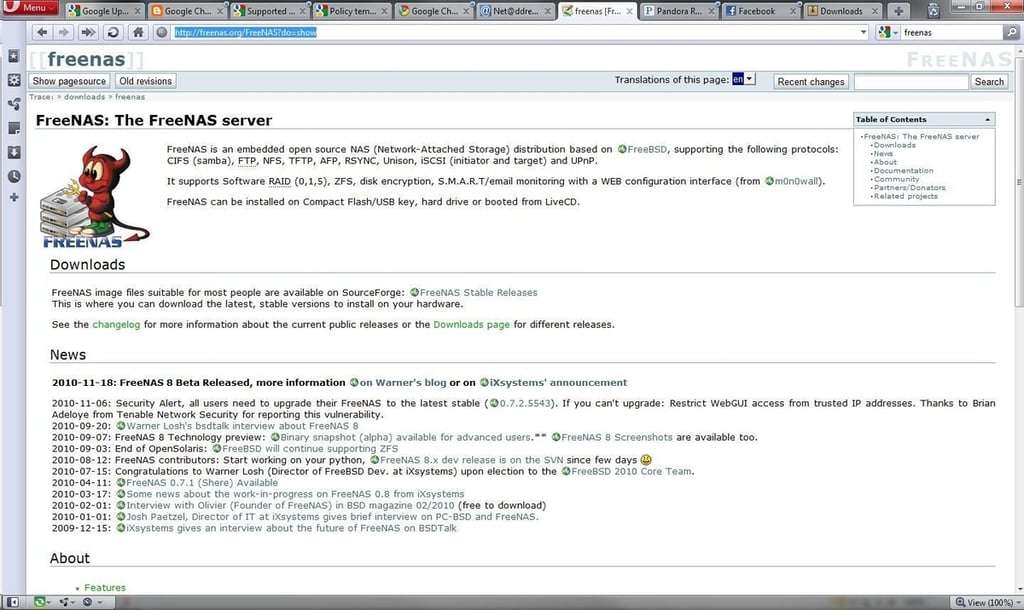
Task: Open a new tab with plus button
Action: click(x=899, y=11)
